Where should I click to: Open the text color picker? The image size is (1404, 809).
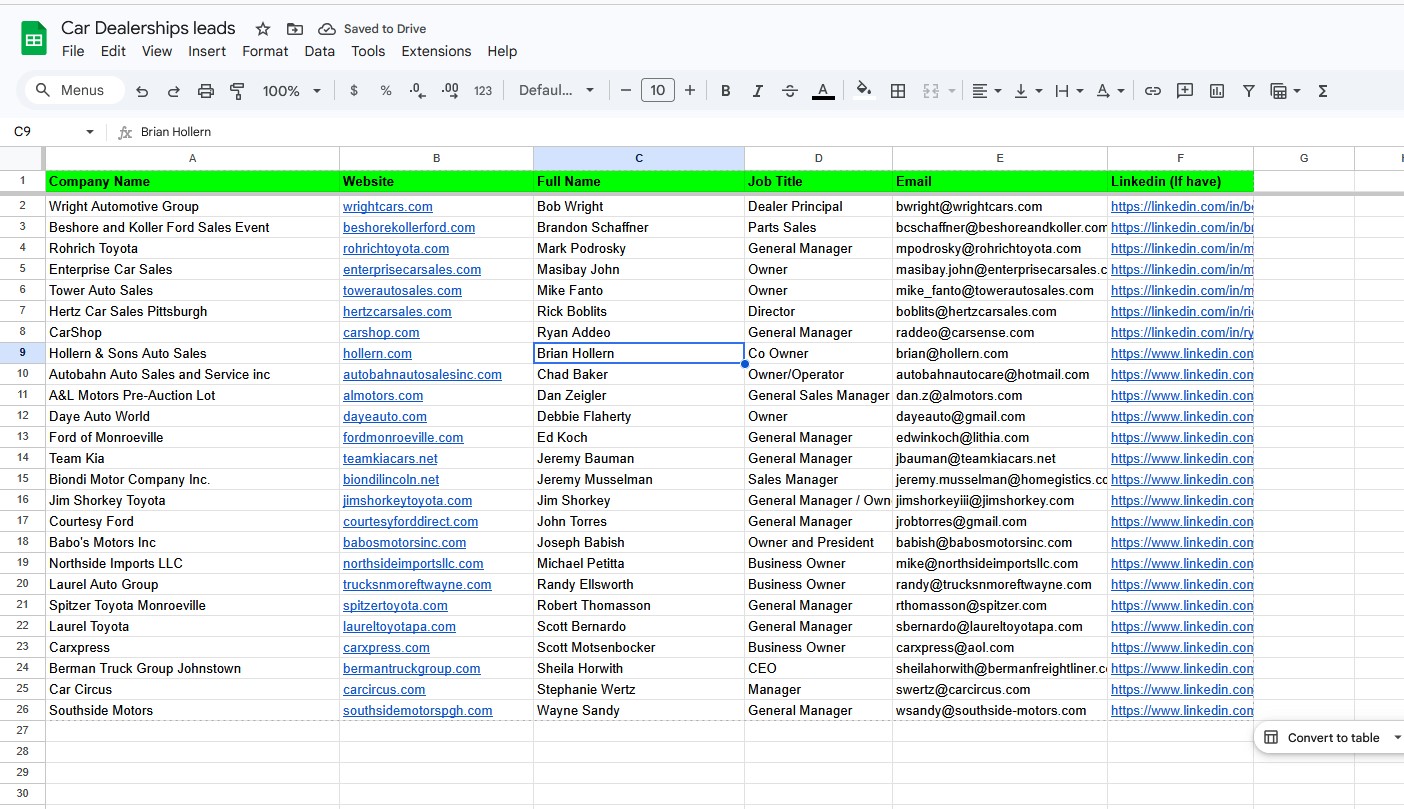823,91
